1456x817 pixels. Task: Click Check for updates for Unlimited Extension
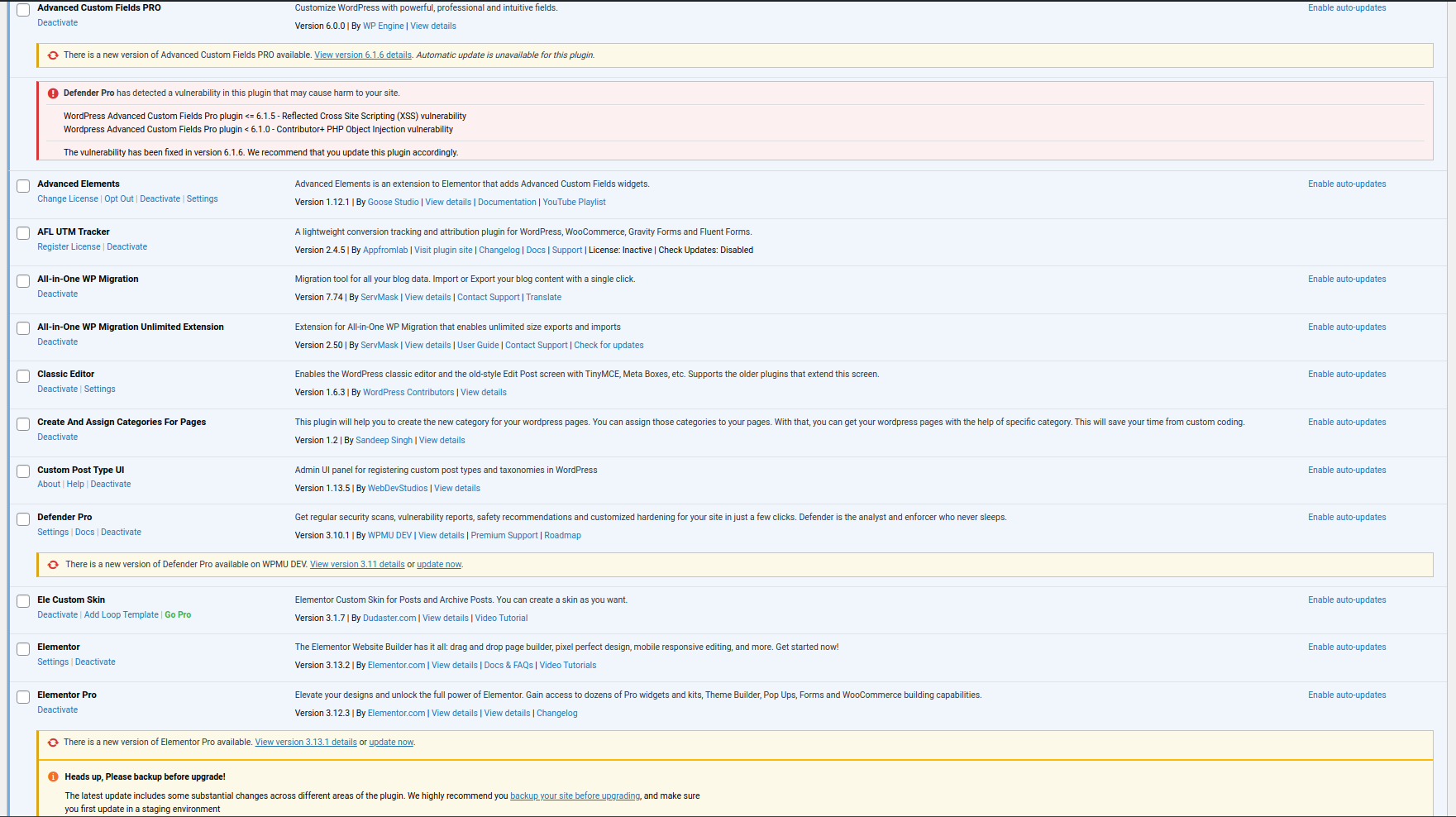point(609,346)
